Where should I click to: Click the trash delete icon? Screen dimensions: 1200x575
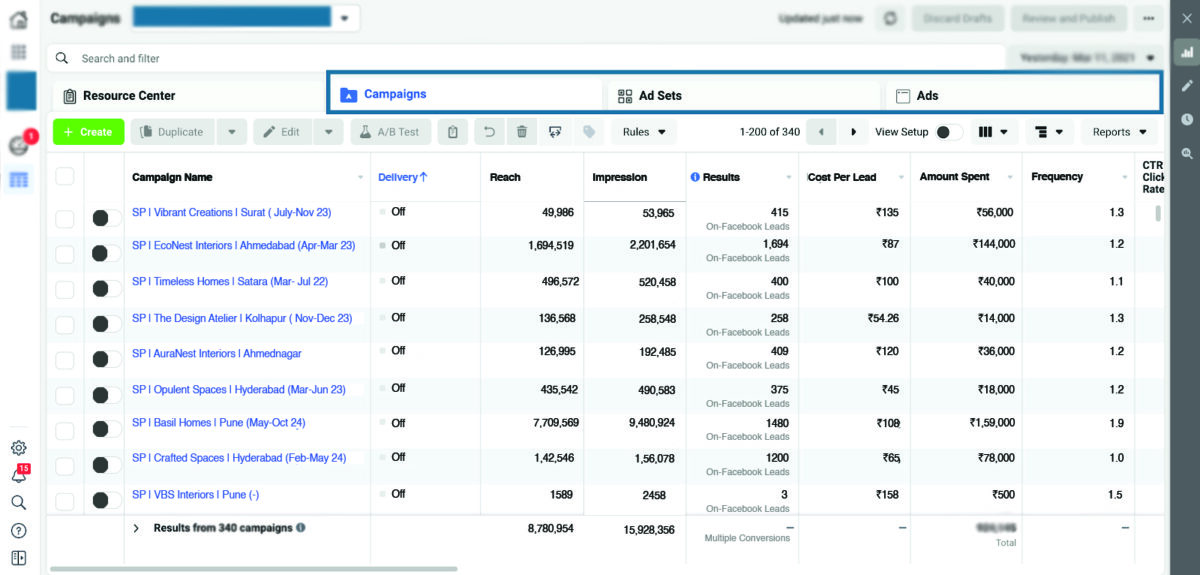pos(522,132)
